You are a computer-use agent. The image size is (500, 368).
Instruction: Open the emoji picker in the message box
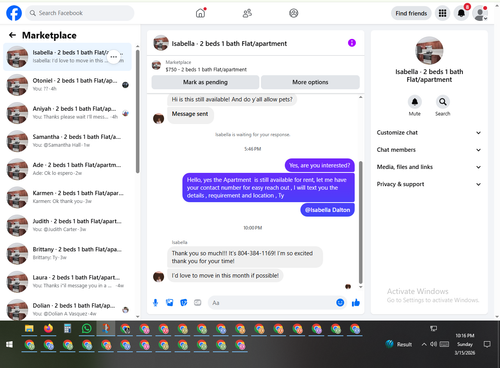click(340, 303)
